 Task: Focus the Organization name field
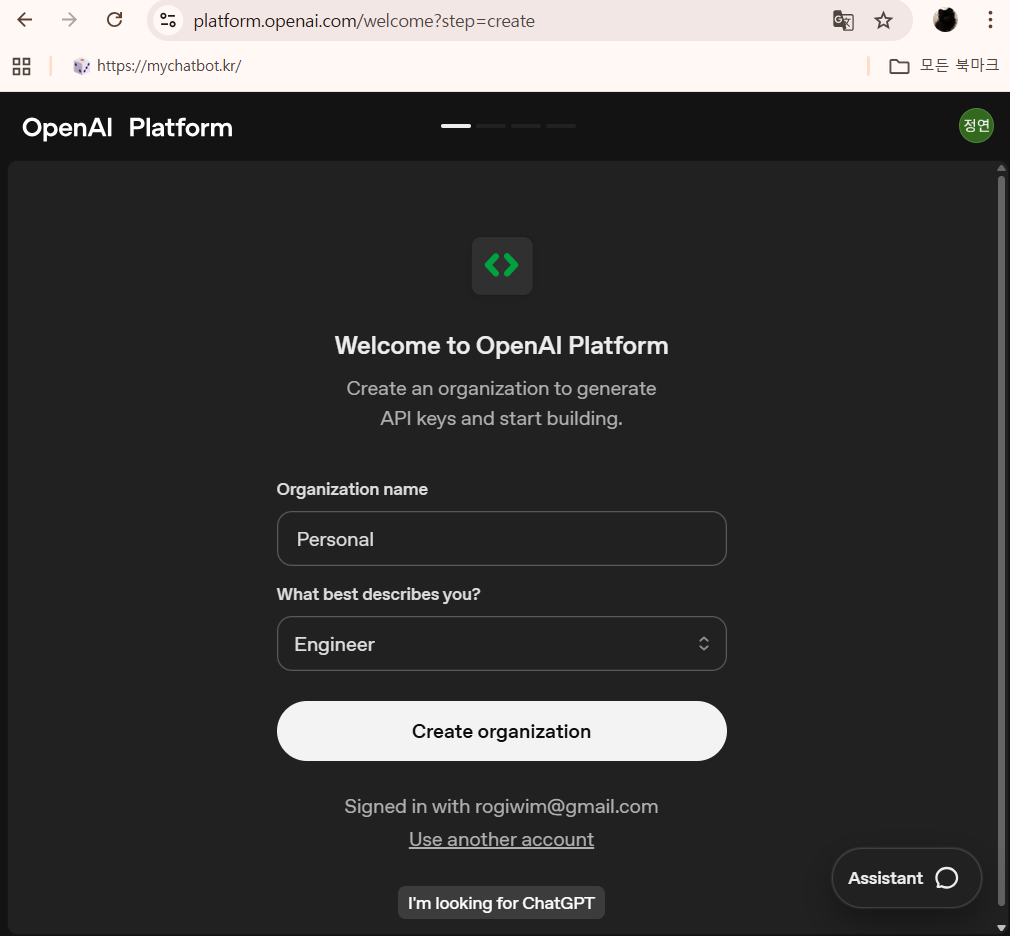click(502, 539)
